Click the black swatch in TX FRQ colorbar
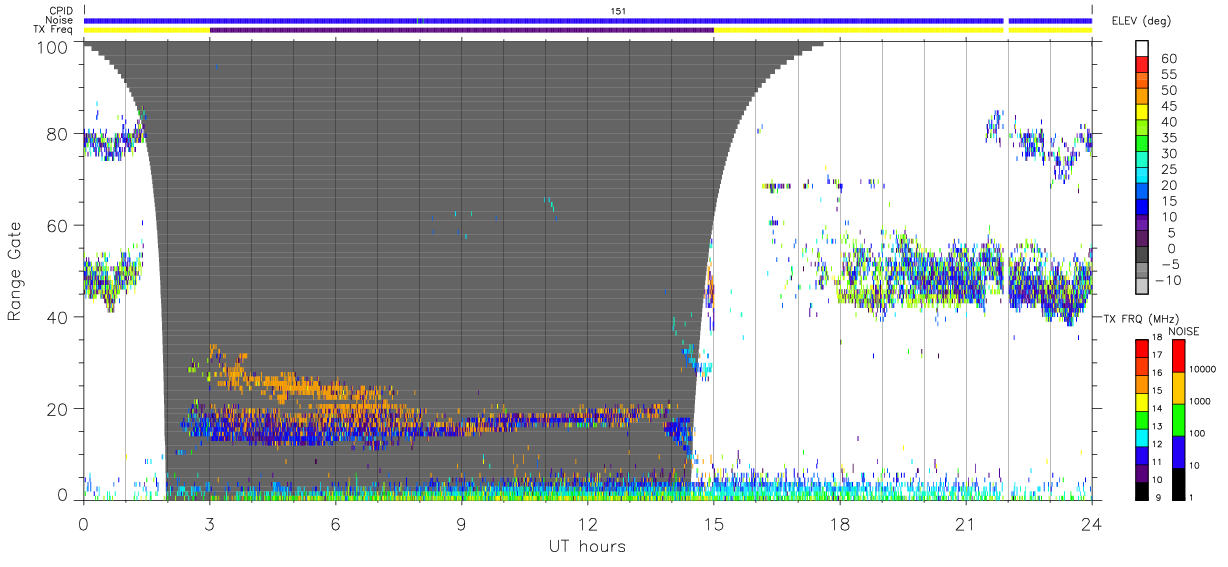This screenshot has width=1228, height=567. tap(1141, 491)
